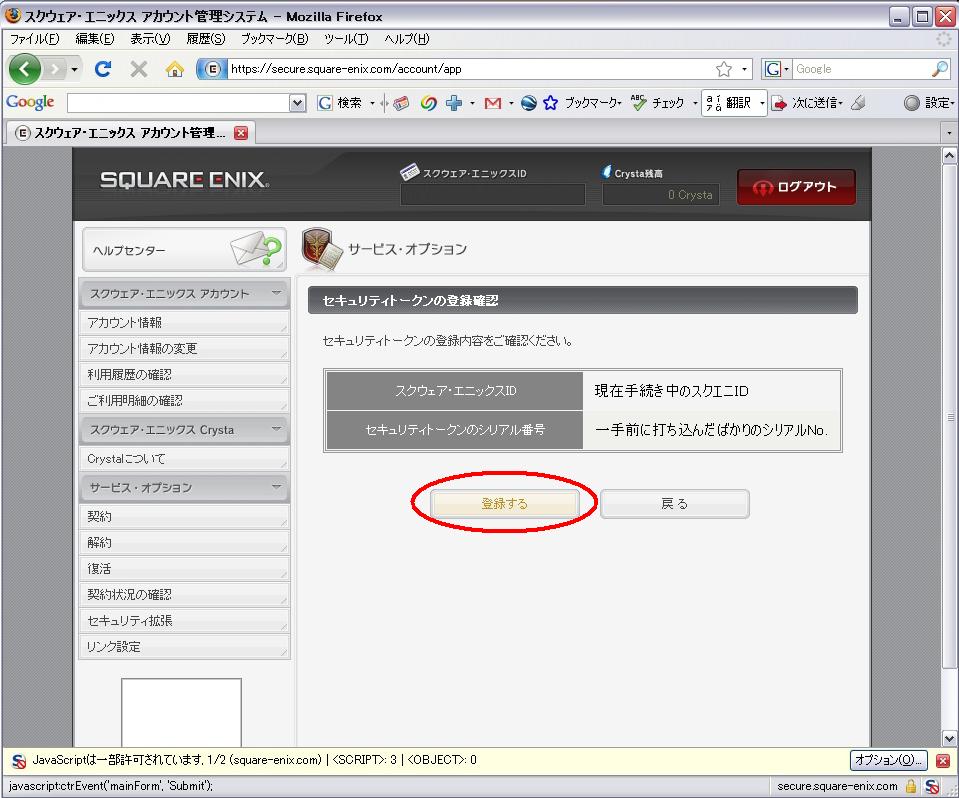
Task: Click the blue plus icon in Google toolbar
Action: point(454,103)
